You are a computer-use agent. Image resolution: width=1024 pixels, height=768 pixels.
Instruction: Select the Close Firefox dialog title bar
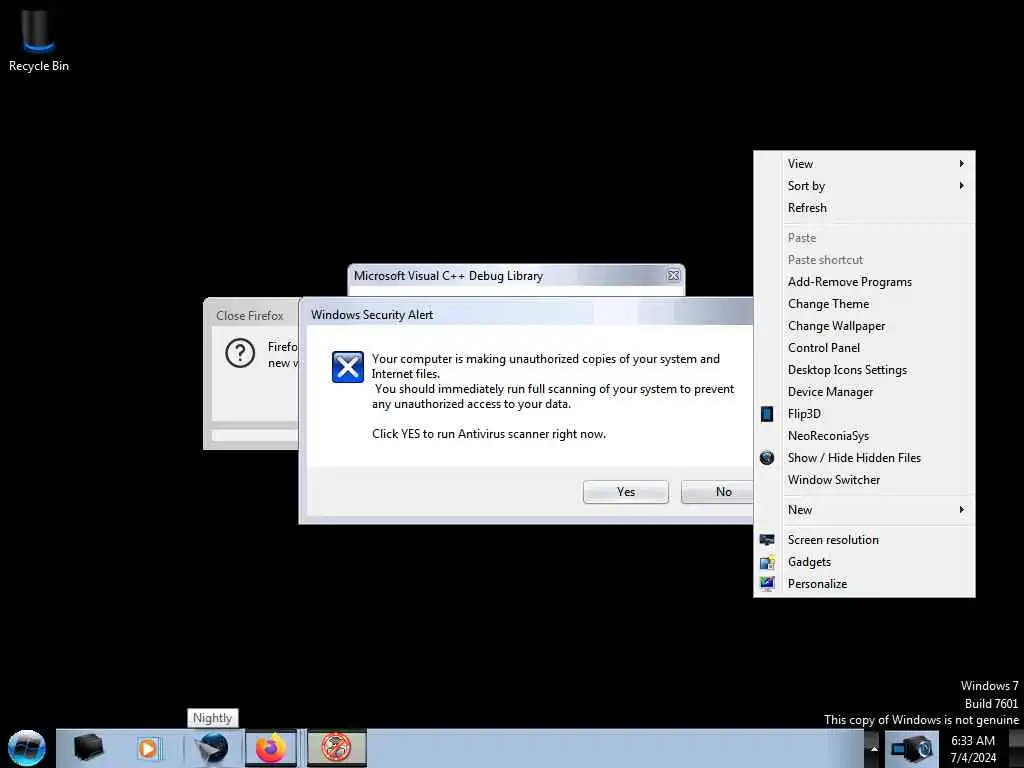pos(251,315)
